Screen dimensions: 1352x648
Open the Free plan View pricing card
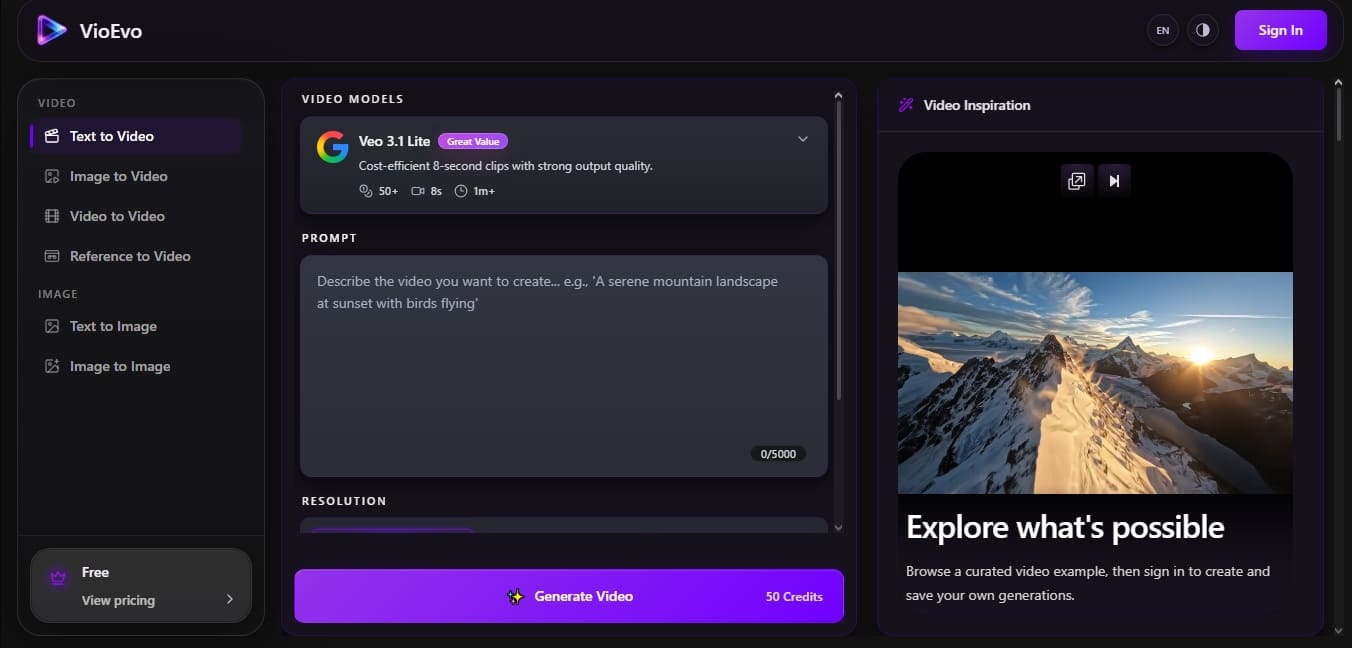(141, 585)
